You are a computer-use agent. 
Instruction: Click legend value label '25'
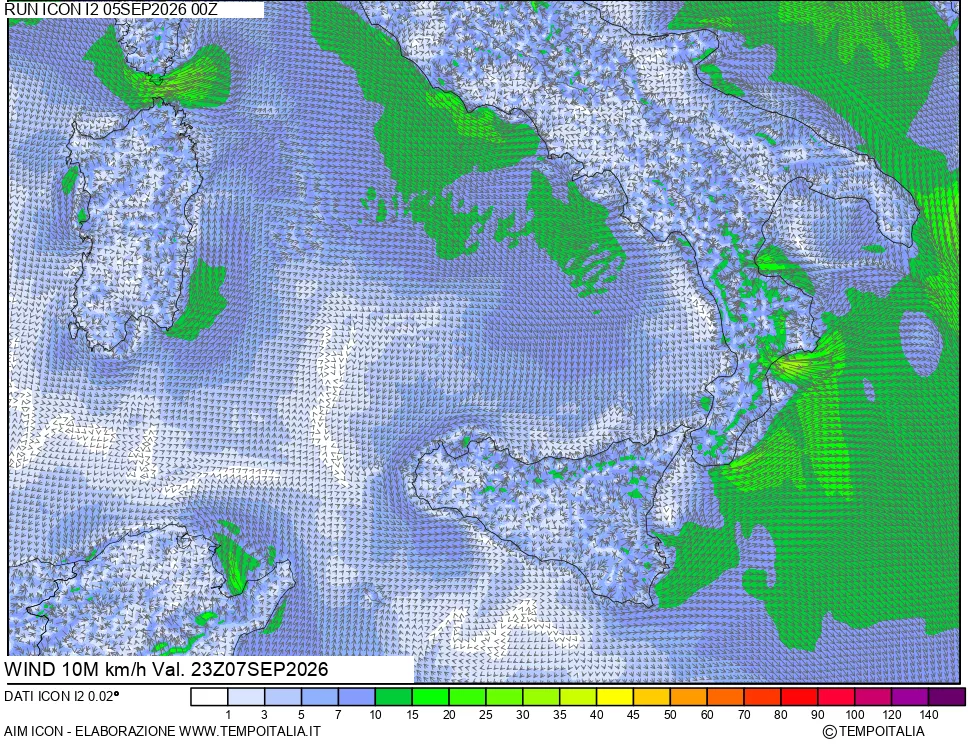[486, 715]
